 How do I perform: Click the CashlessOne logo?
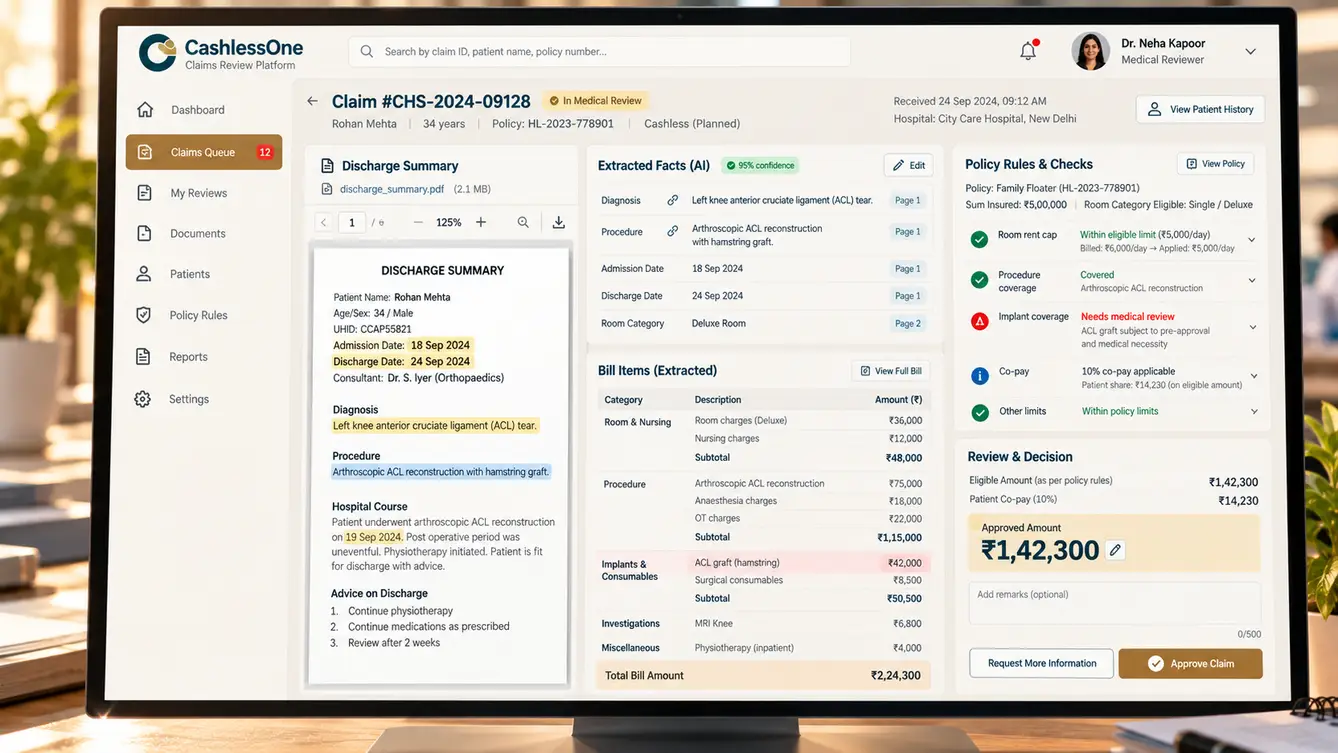221,53
